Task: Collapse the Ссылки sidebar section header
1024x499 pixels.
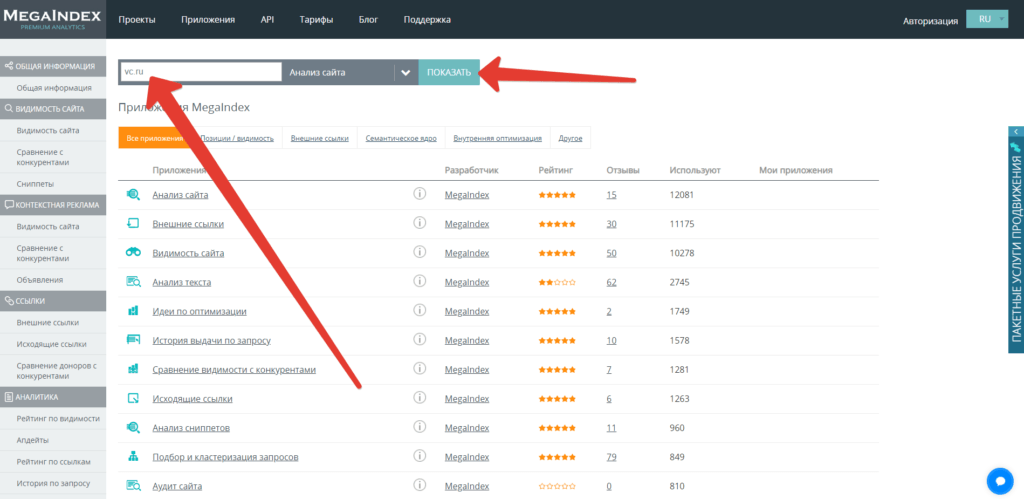Action: [53, 300]
